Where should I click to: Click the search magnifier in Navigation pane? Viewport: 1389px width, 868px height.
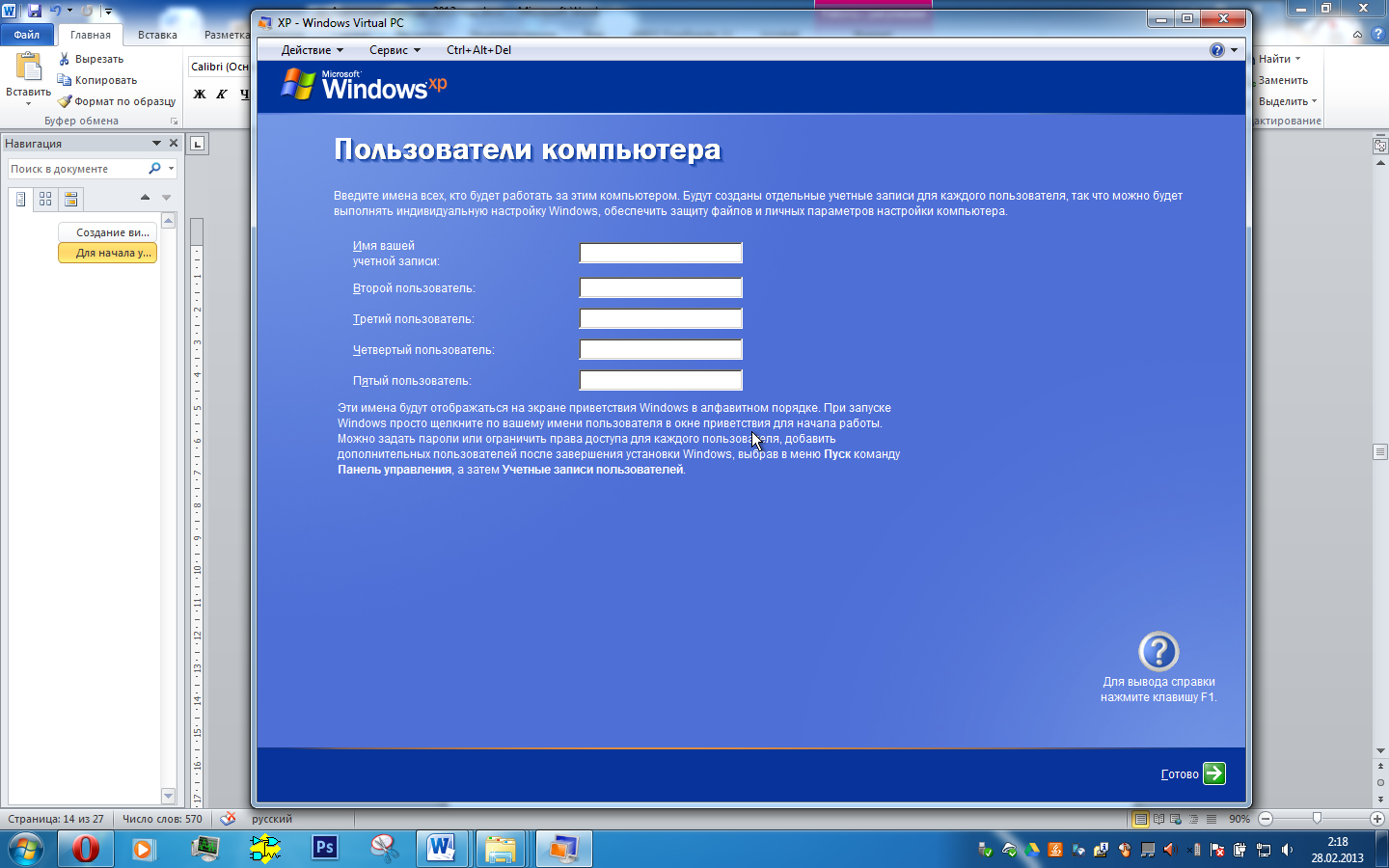click(154, 169)
